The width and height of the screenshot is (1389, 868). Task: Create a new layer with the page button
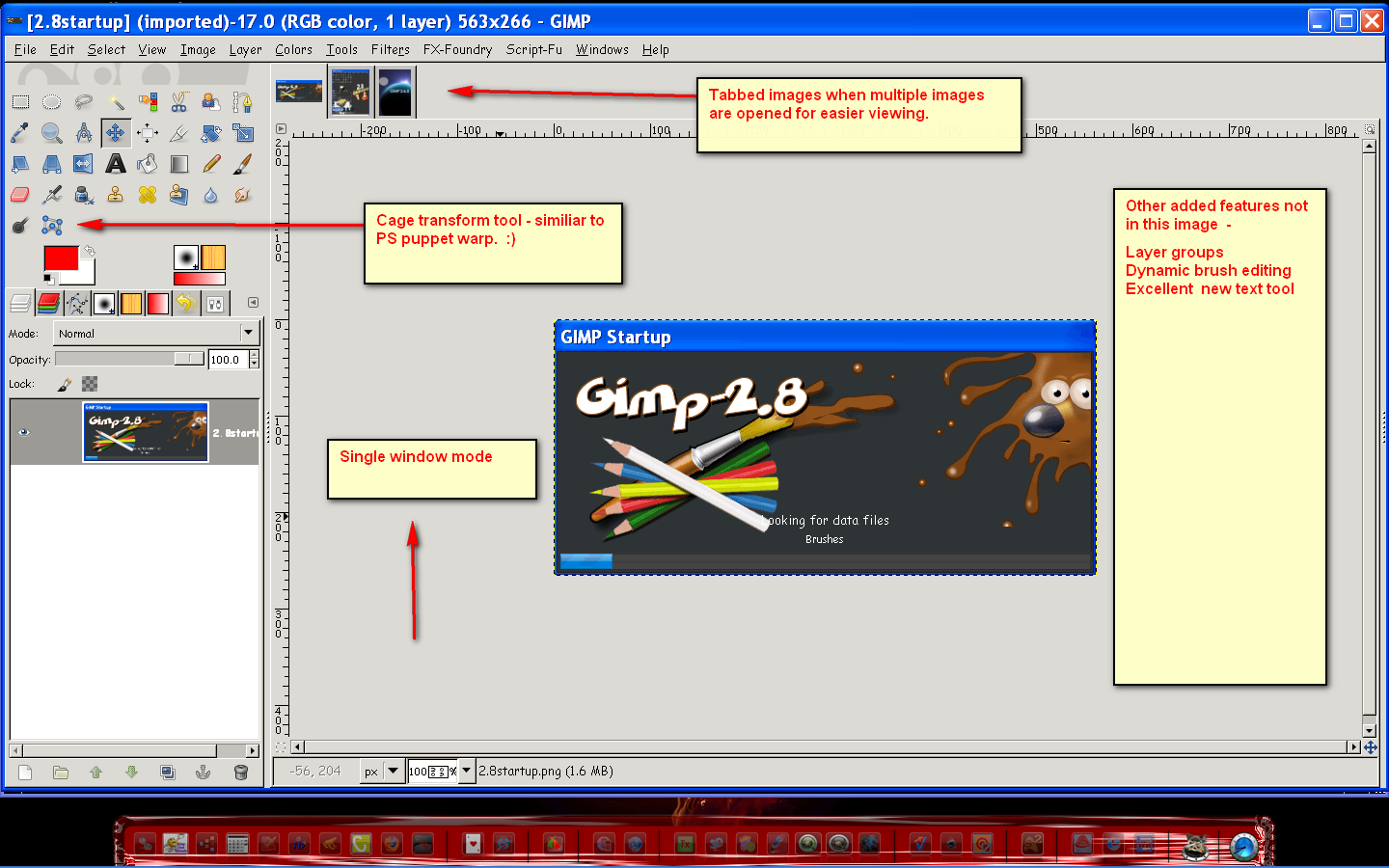pyautogui.click(x=26, y=773)
